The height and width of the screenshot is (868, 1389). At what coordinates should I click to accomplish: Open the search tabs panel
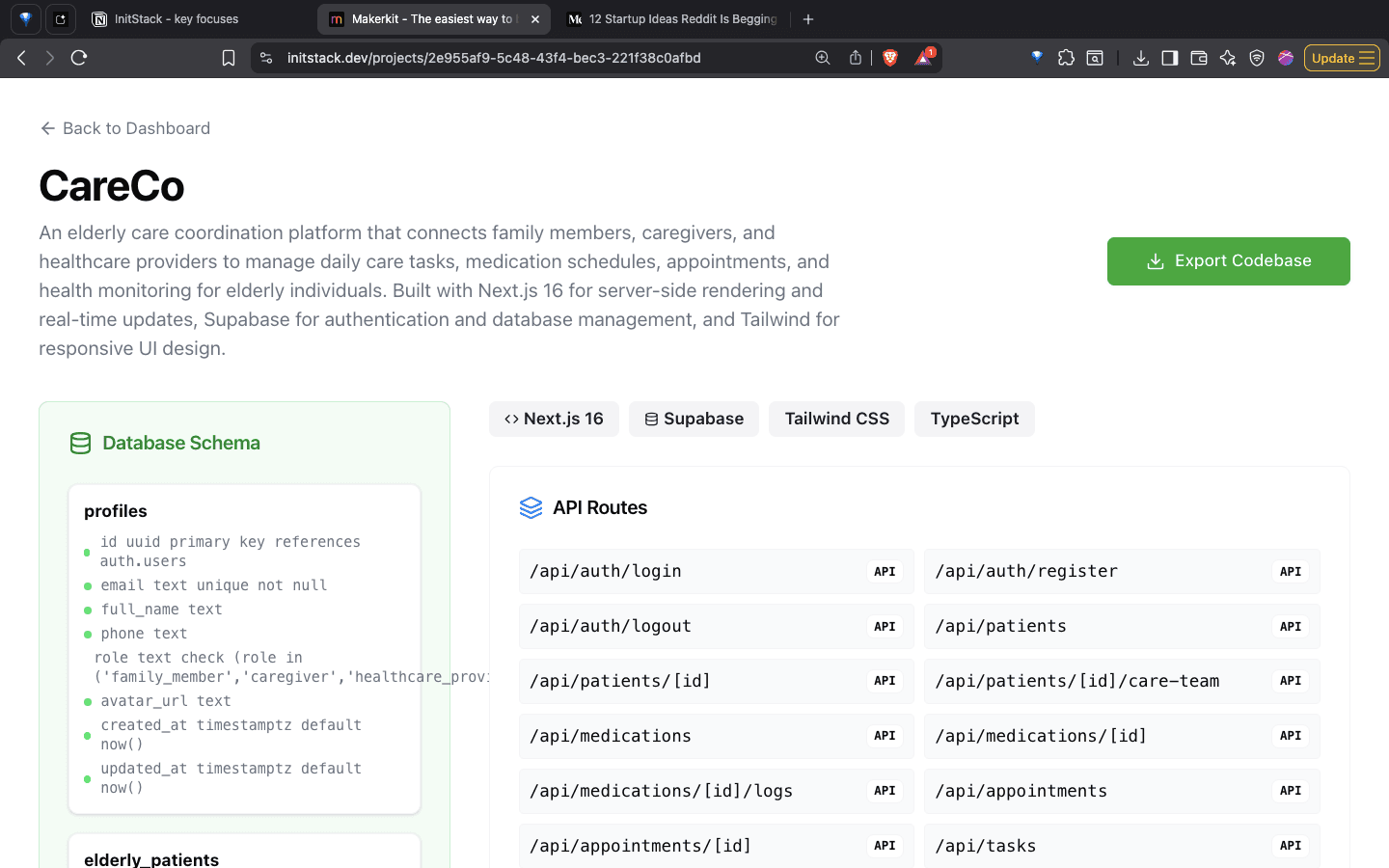(x=1095, y=58)
